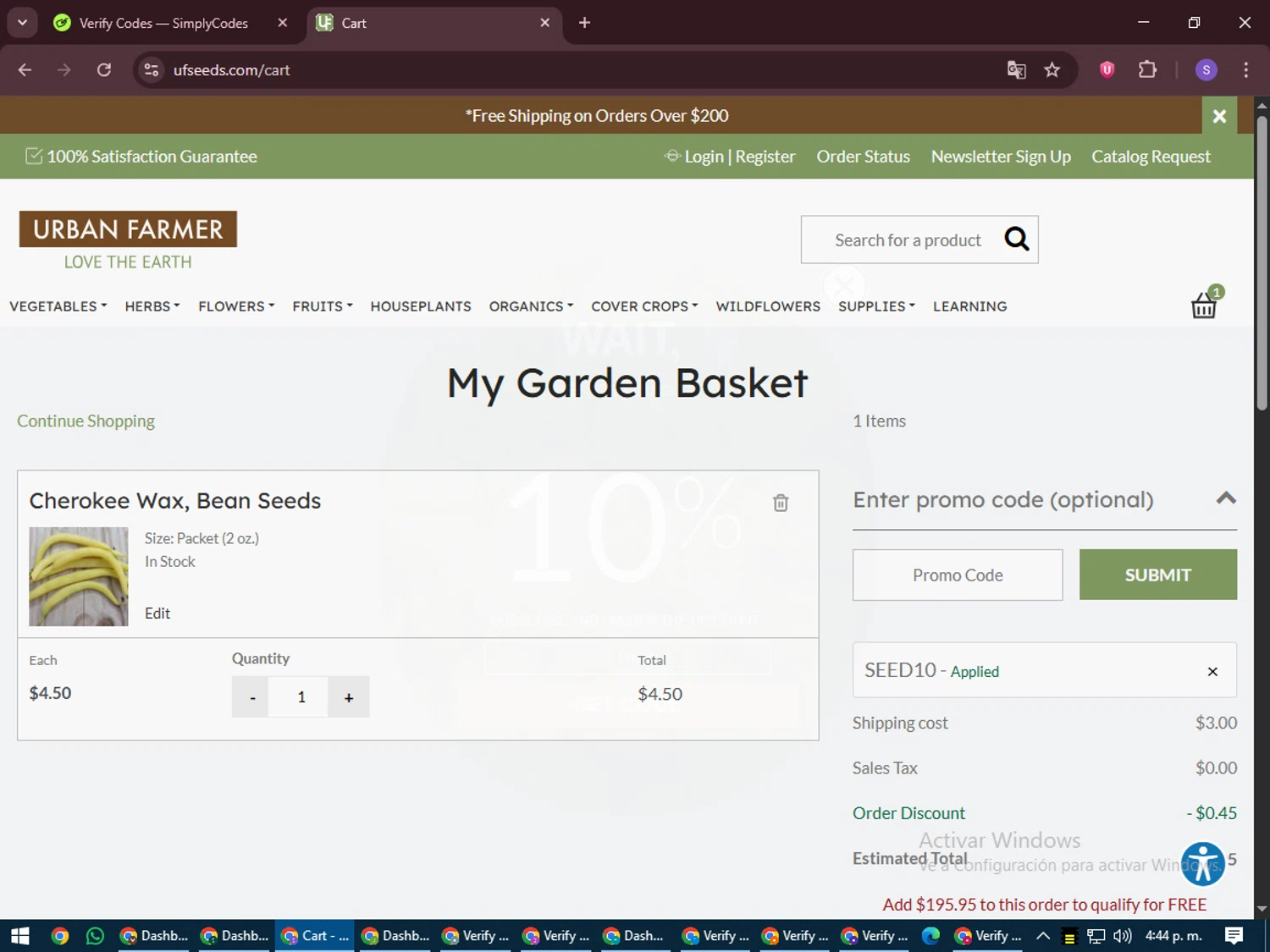Image resolution: width=1270 pixels, height=952 pixels.
Task: Close the Verify Codes SimplyCodes tab
Action: pyautogui.click(x=283, y=23)
